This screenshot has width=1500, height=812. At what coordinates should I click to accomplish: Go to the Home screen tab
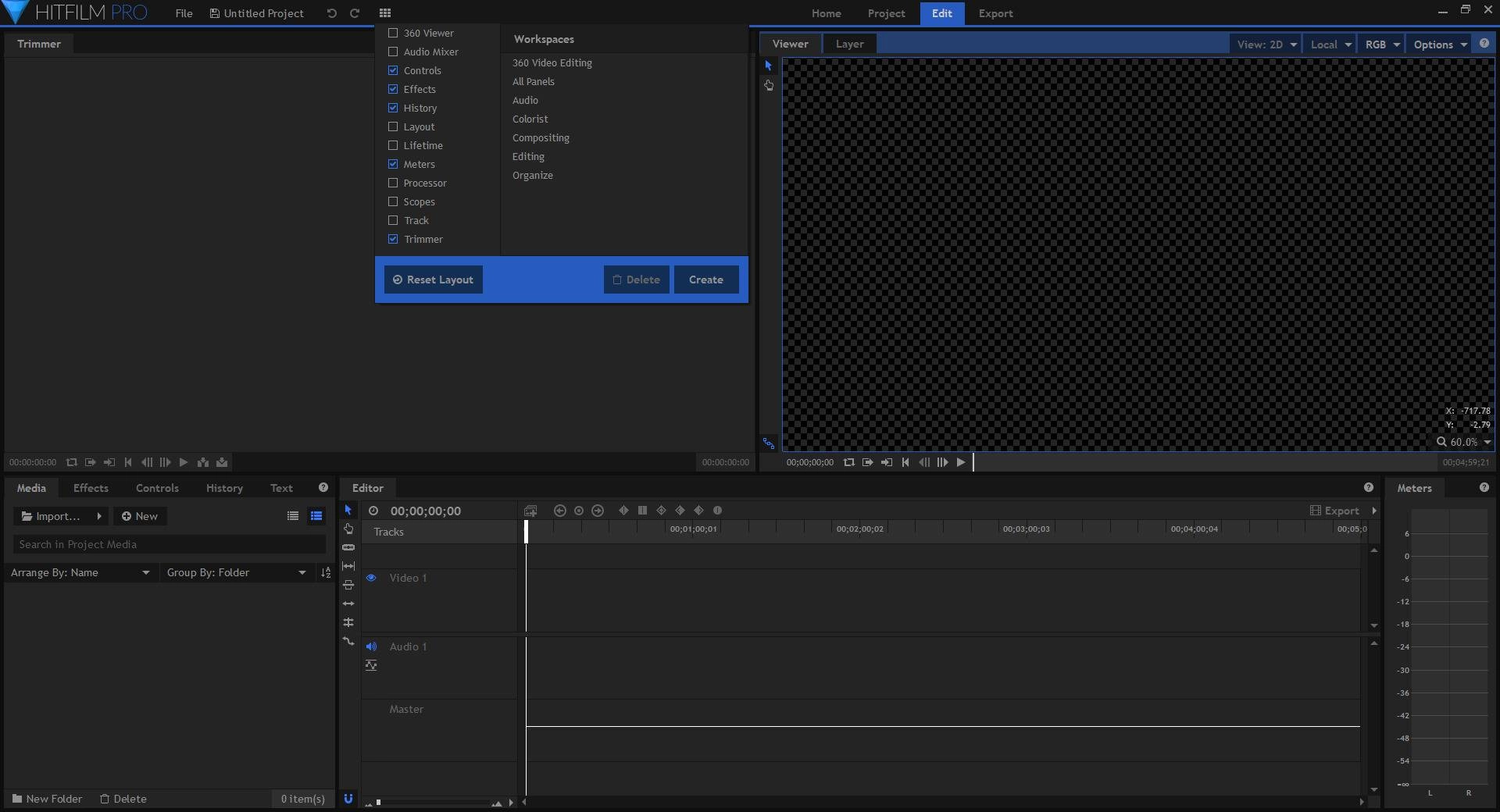[x=826, y=13]
